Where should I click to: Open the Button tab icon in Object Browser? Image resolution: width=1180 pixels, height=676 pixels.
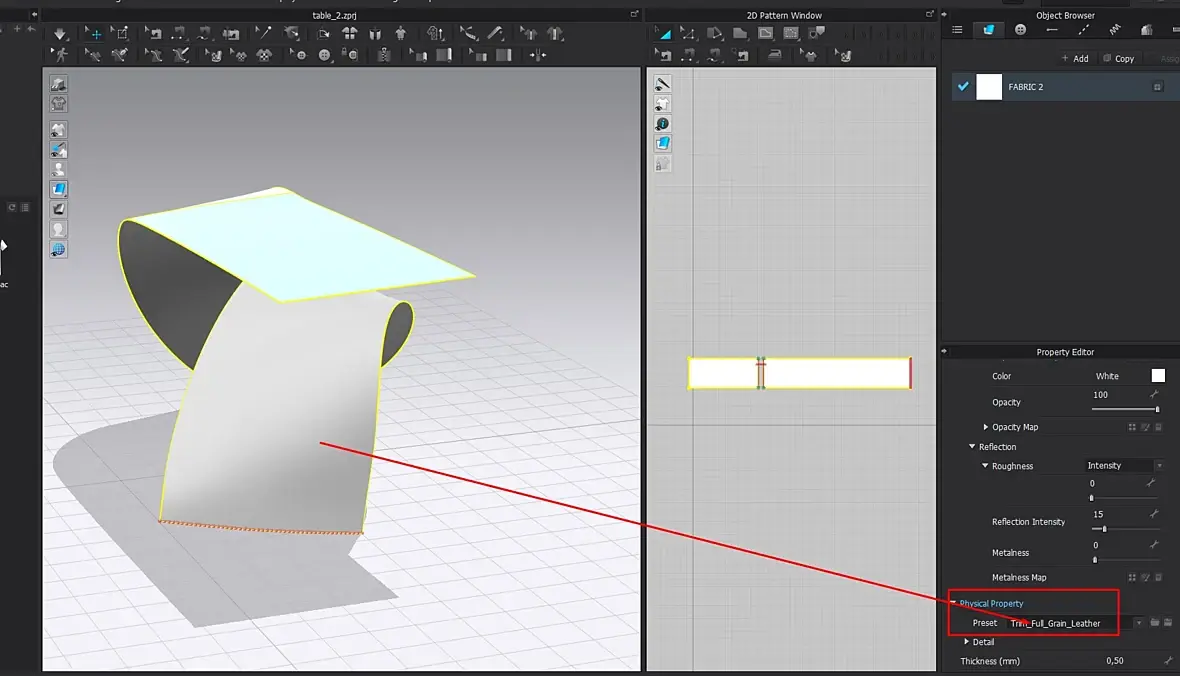pyautogui.click(x=1020, y=30)
